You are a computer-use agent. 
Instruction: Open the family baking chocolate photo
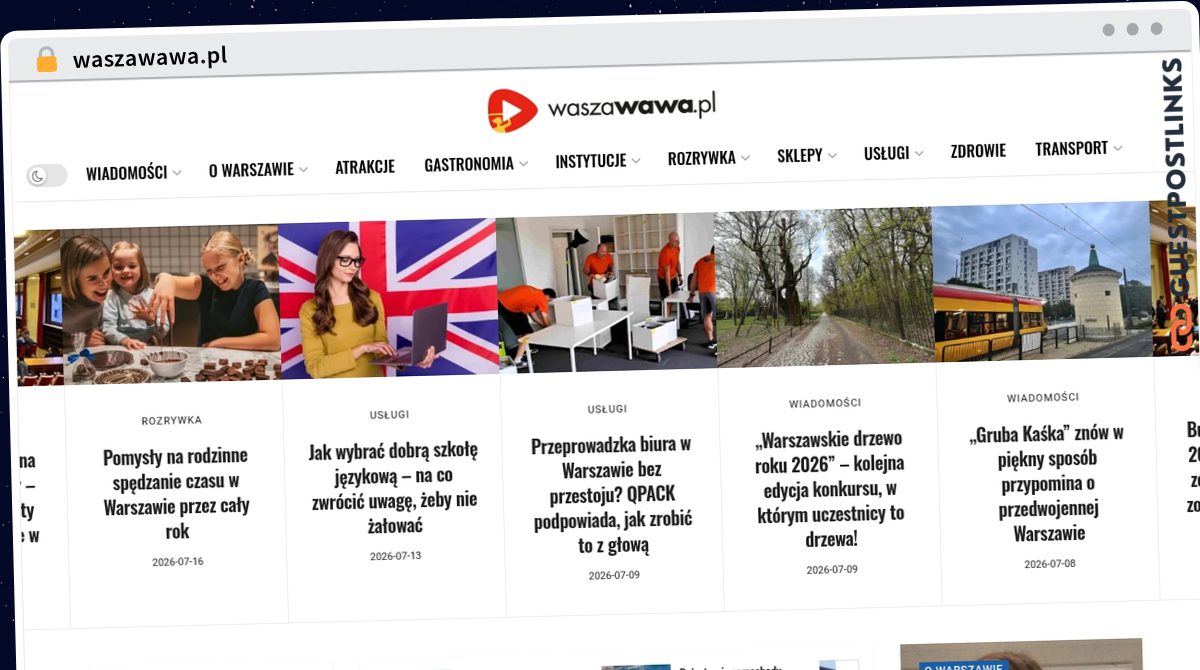click(x=170, y=303)
